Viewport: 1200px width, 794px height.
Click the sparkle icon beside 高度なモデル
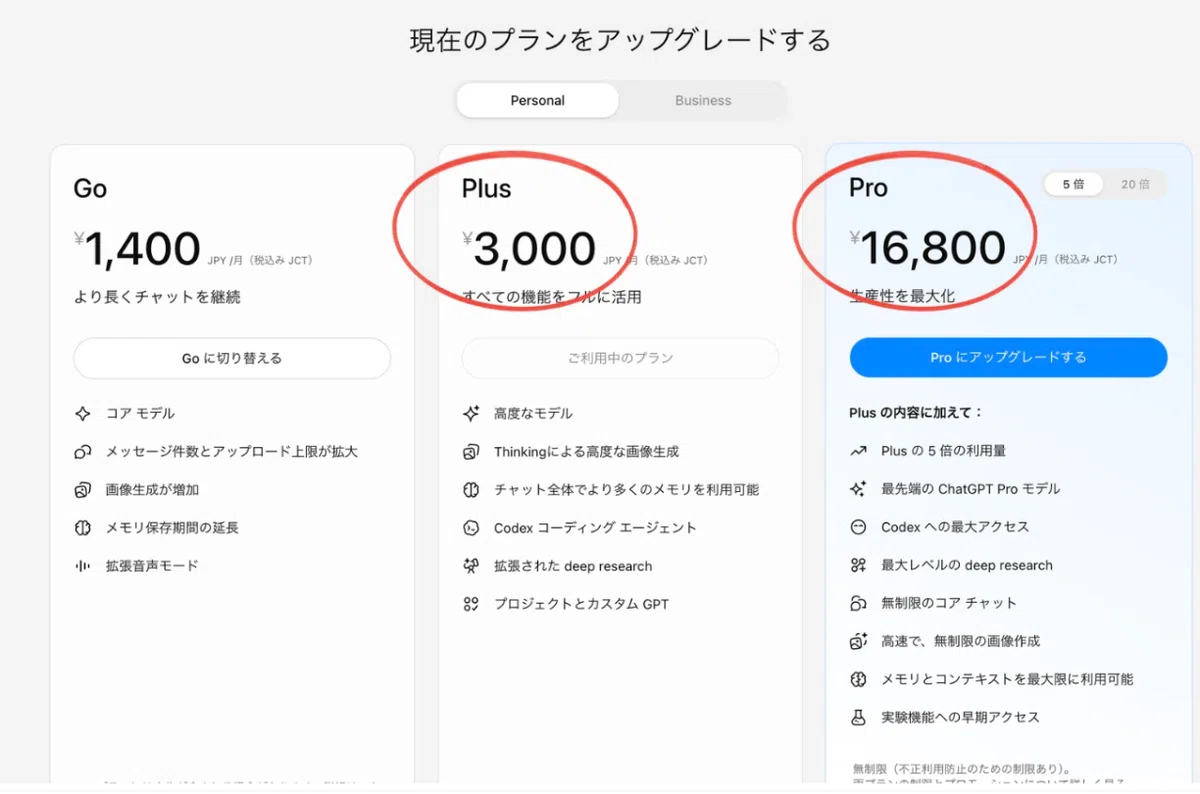point(471,413)
